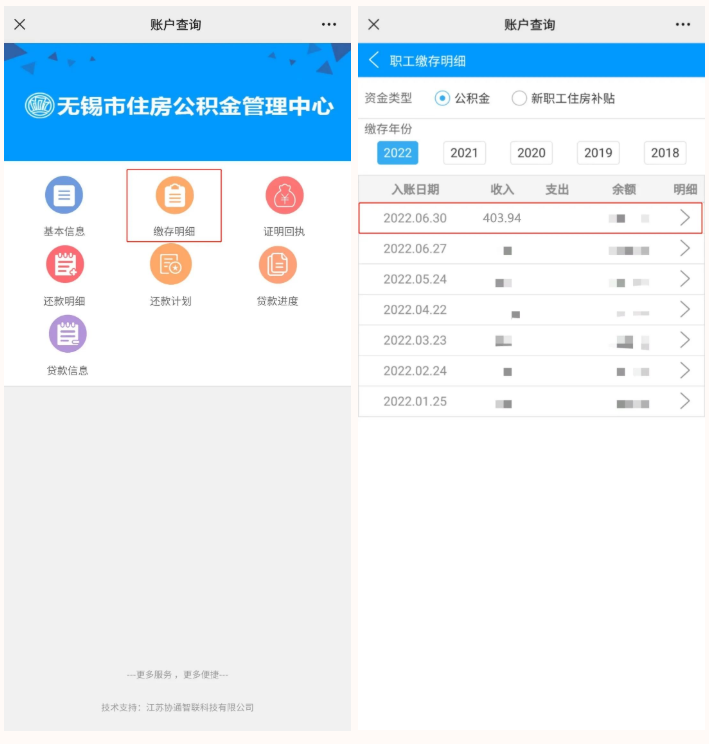This screenshot has width=709, height=744.
Task: Open the 基本信息 basic info icon
Action: 64,195
